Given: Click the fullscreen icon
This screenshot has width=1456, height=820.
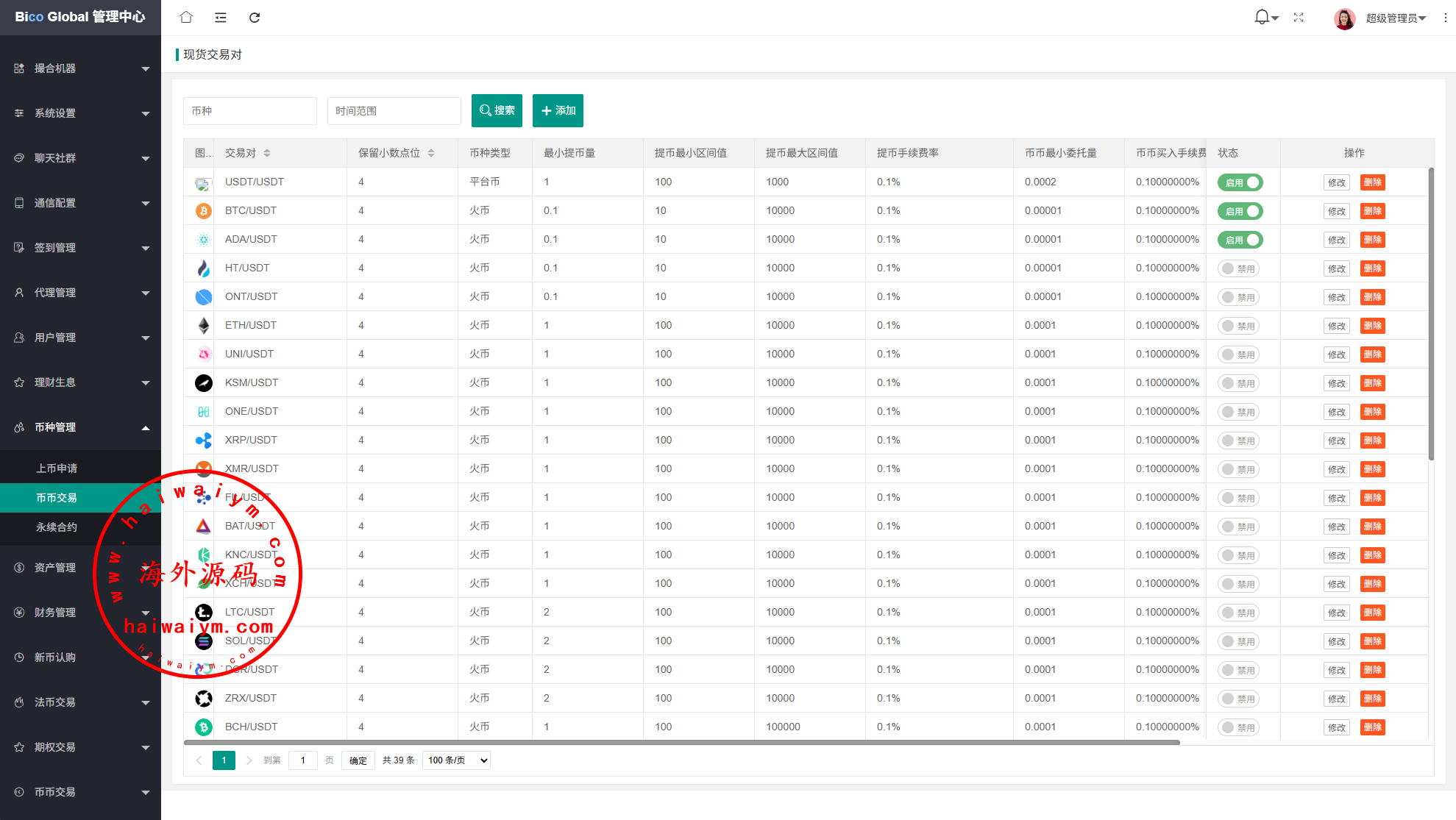Looking at the screenshot, I should (x=1299, y=17).
